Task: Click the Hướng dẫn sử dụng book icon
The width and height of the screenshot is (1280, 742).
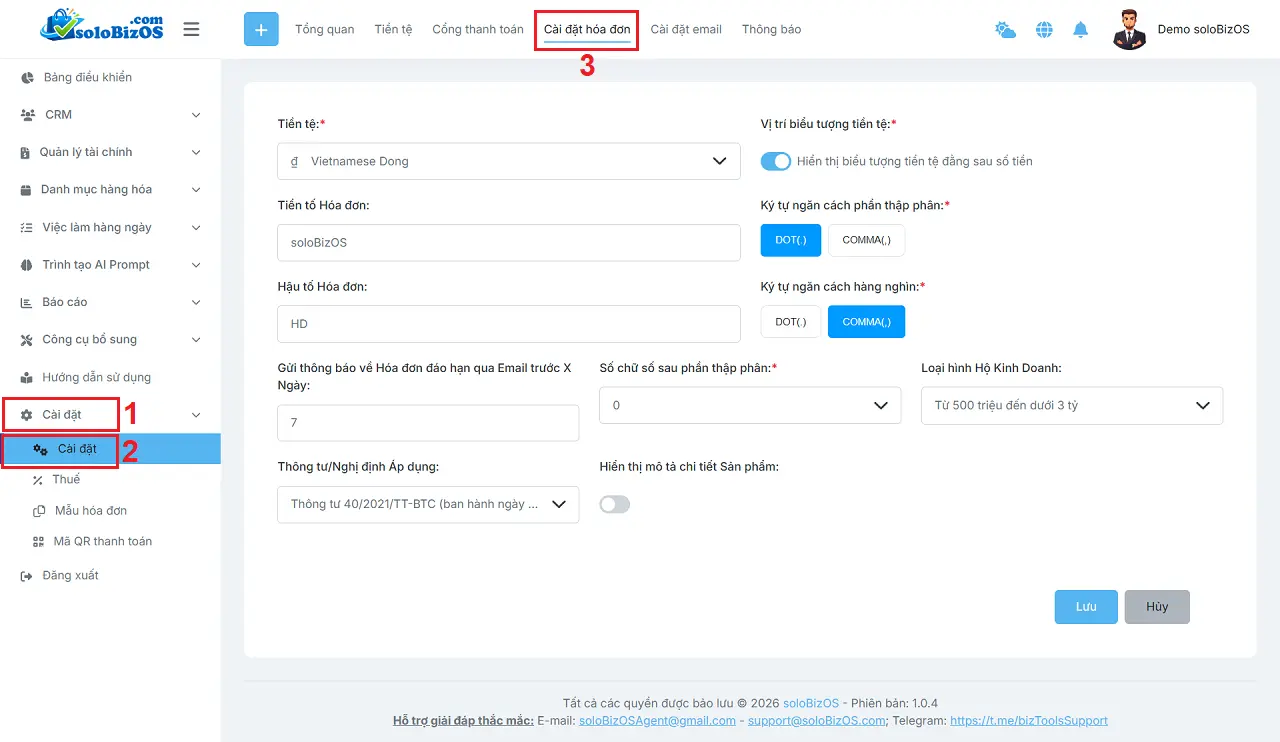Action: coord(27,378)
